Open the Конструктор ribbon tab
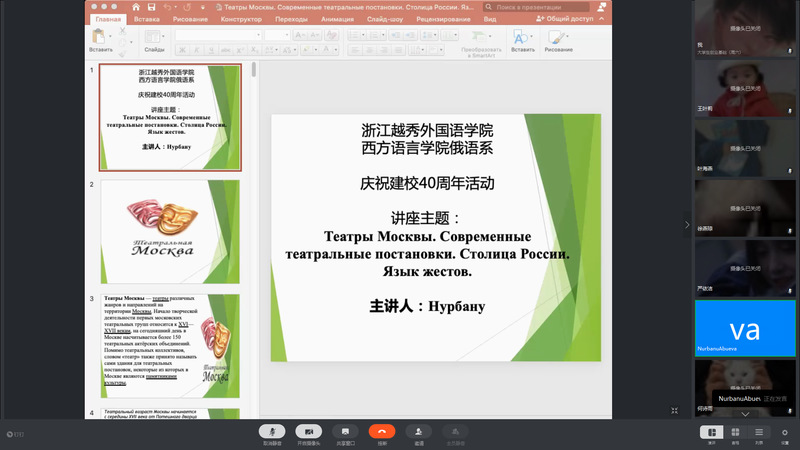 241,19
